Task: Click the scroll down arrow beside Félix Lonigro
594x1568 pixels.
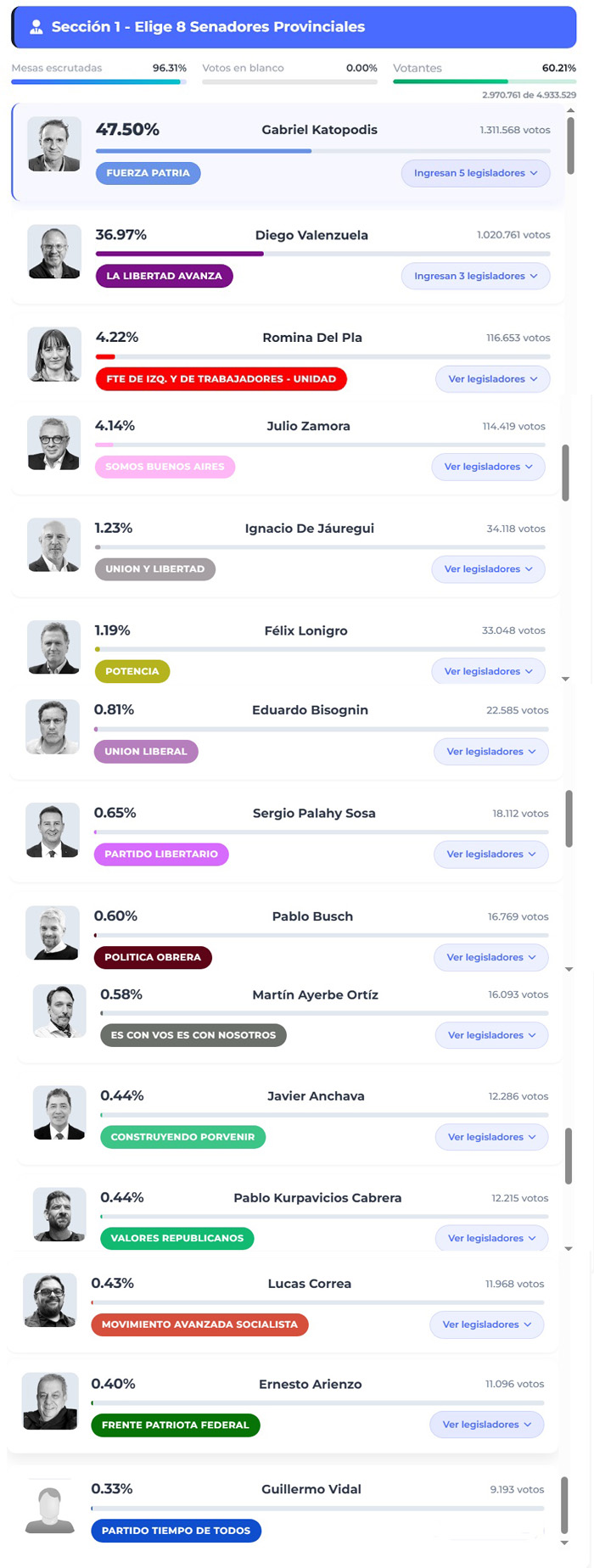Action: pos(566,680)
